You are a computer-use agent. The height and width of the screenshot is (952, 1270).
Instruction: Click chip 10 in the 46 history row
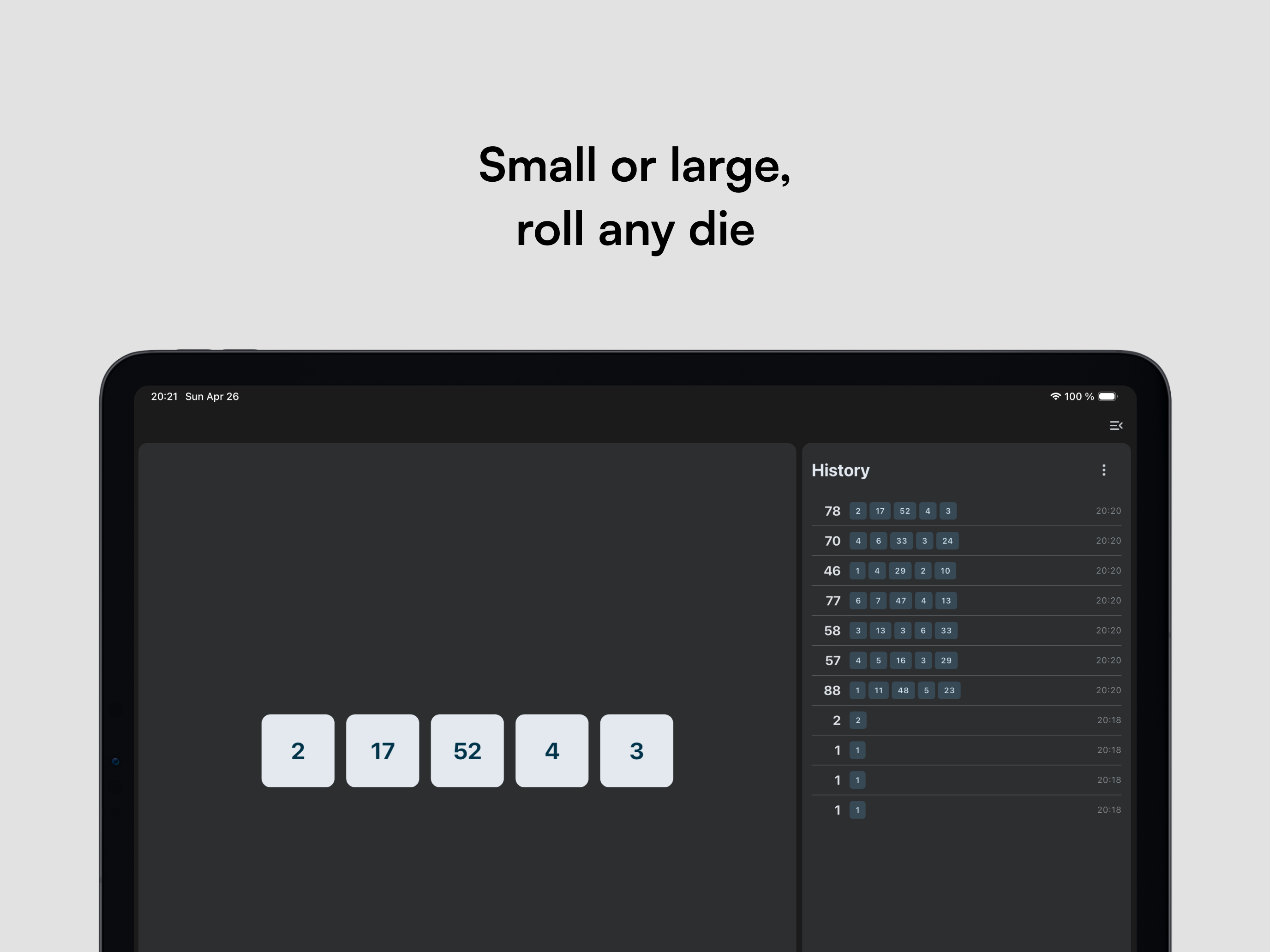tap(945, 571)
